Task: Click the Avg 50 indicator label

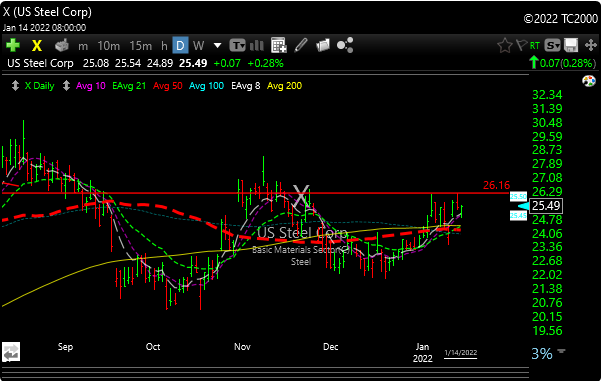Action: [x=168, y=86]
